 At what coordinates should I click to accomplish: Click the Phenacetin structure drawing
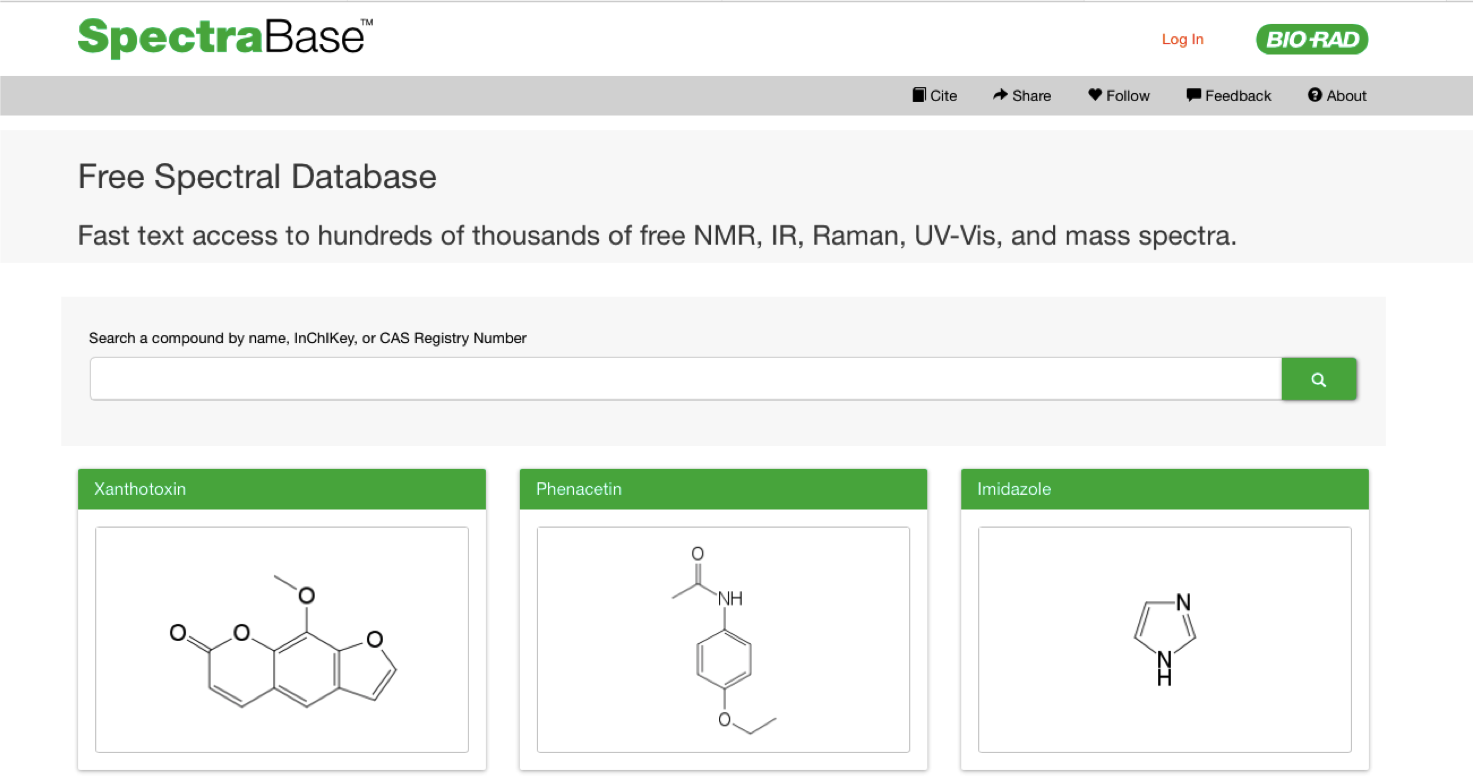[x=722, y=640]
